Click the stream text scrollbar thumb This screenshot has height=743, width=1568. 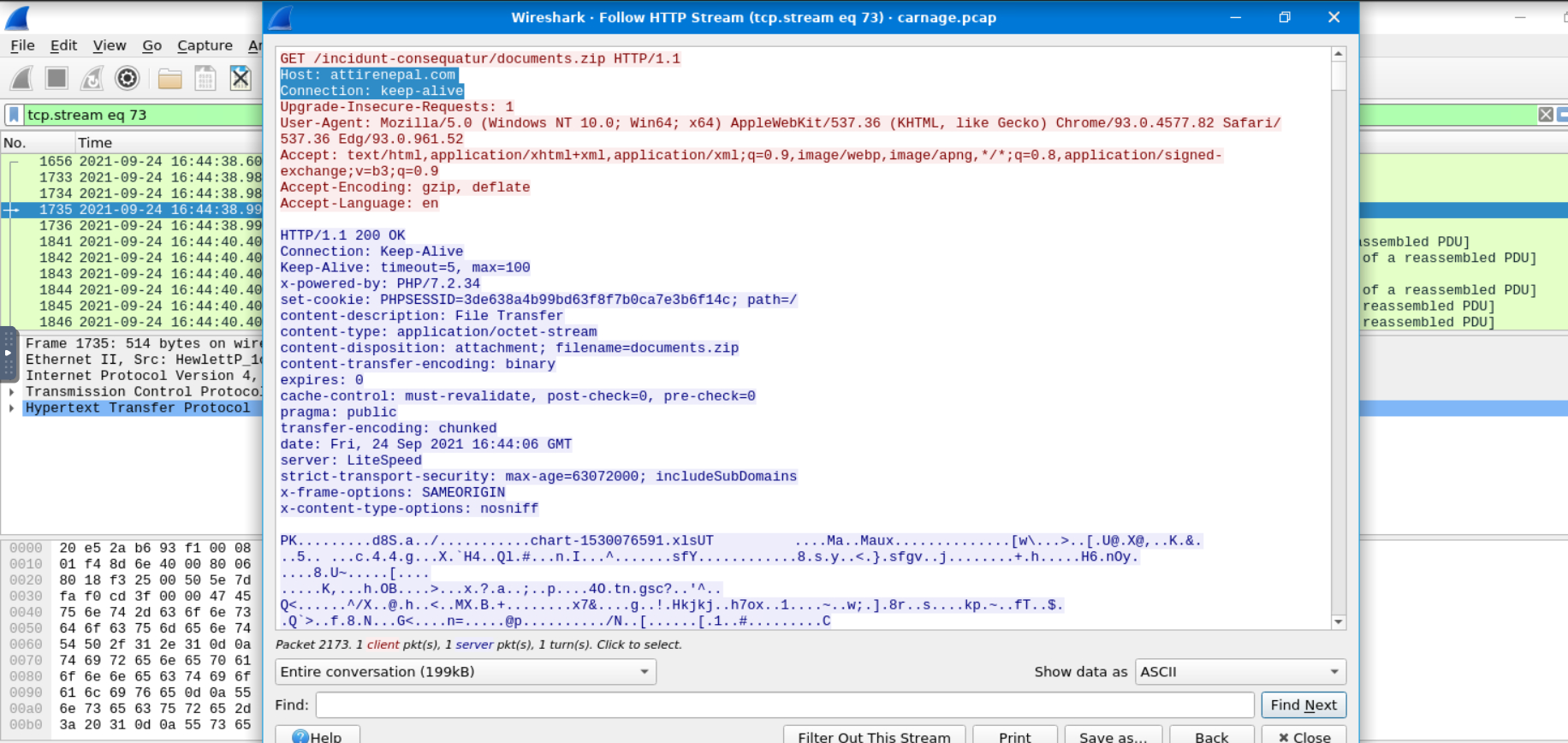(x=1339, y=75)
